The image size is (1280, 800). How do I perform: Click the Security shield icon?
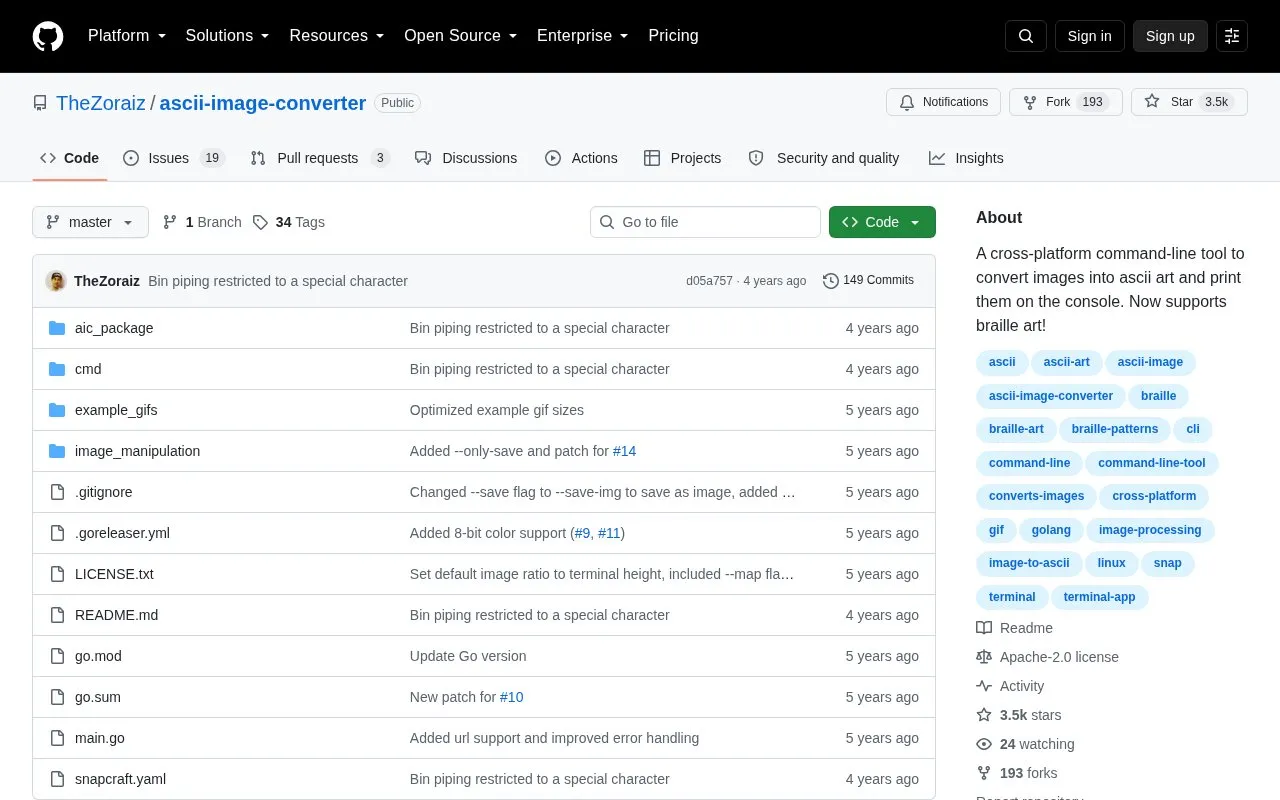(x=756, y=158)
